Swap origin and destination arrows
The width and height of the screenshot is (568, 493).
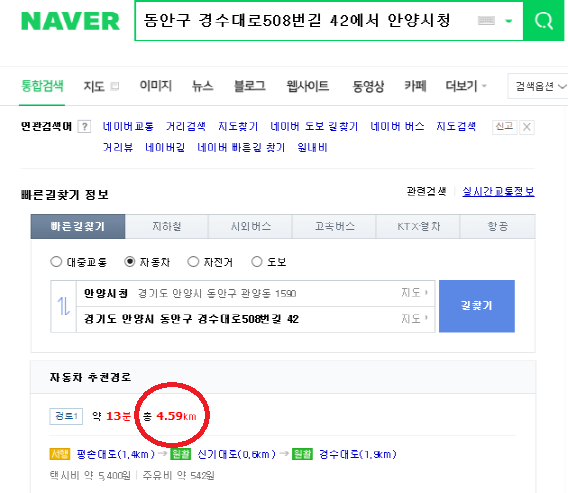point(64,306)
